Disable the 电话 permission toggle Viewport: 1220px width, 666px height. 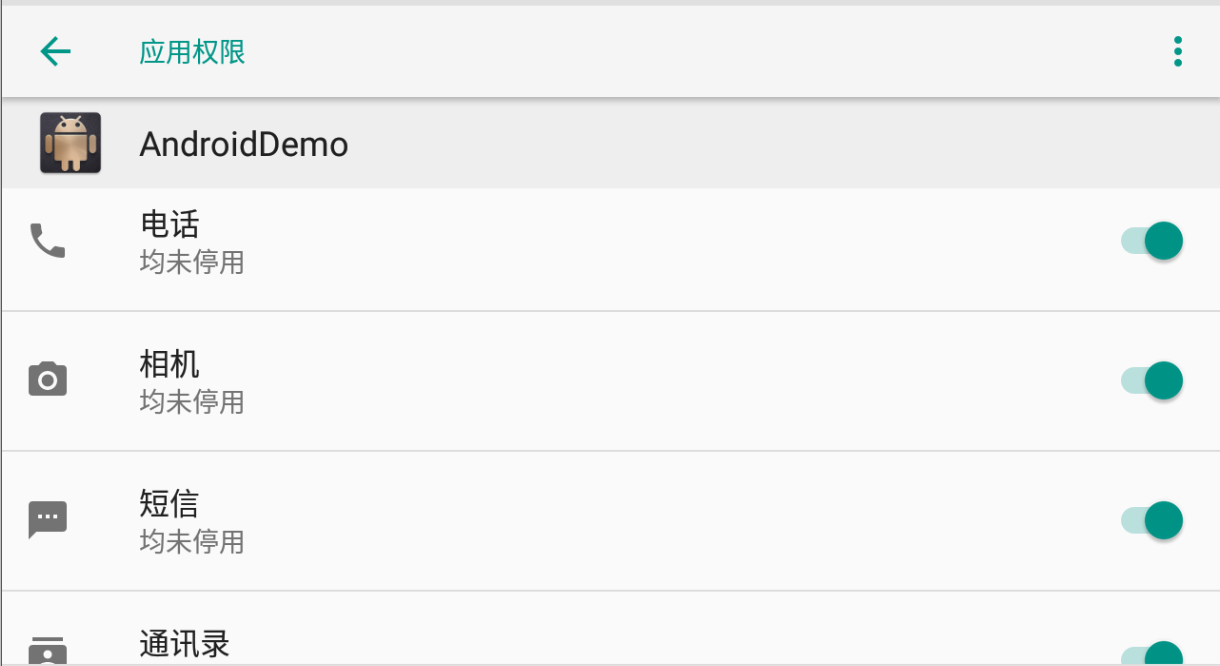(1152, 241)
